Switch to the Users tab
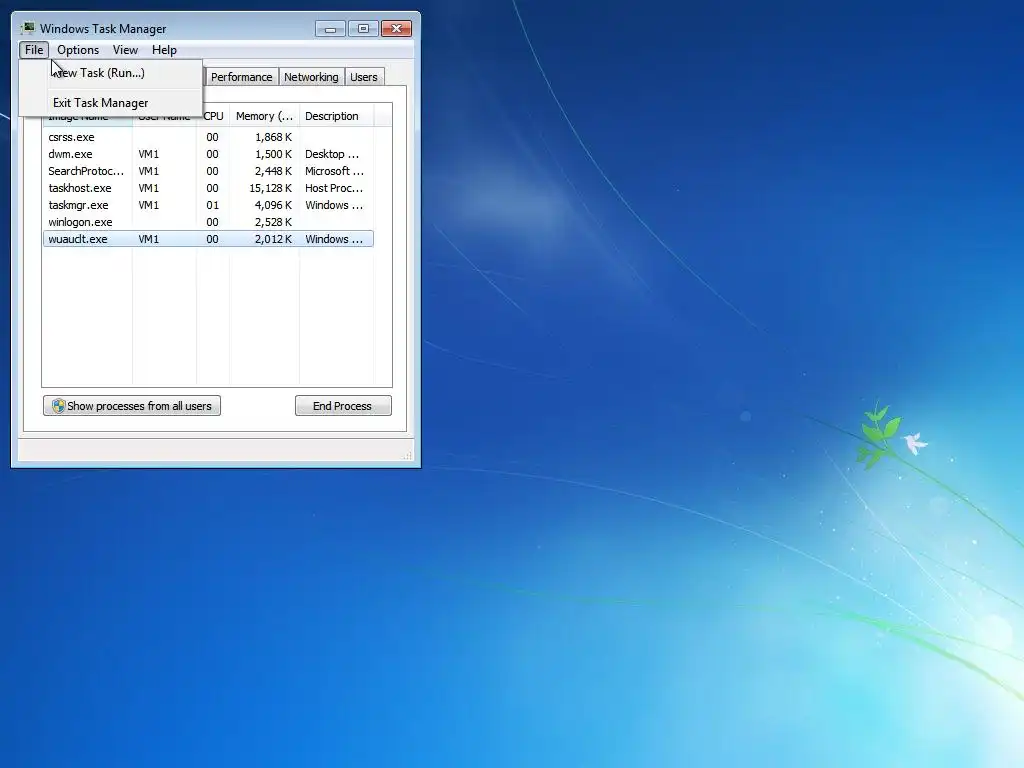This screenshot has width=1024, height=768. (364, 77)
